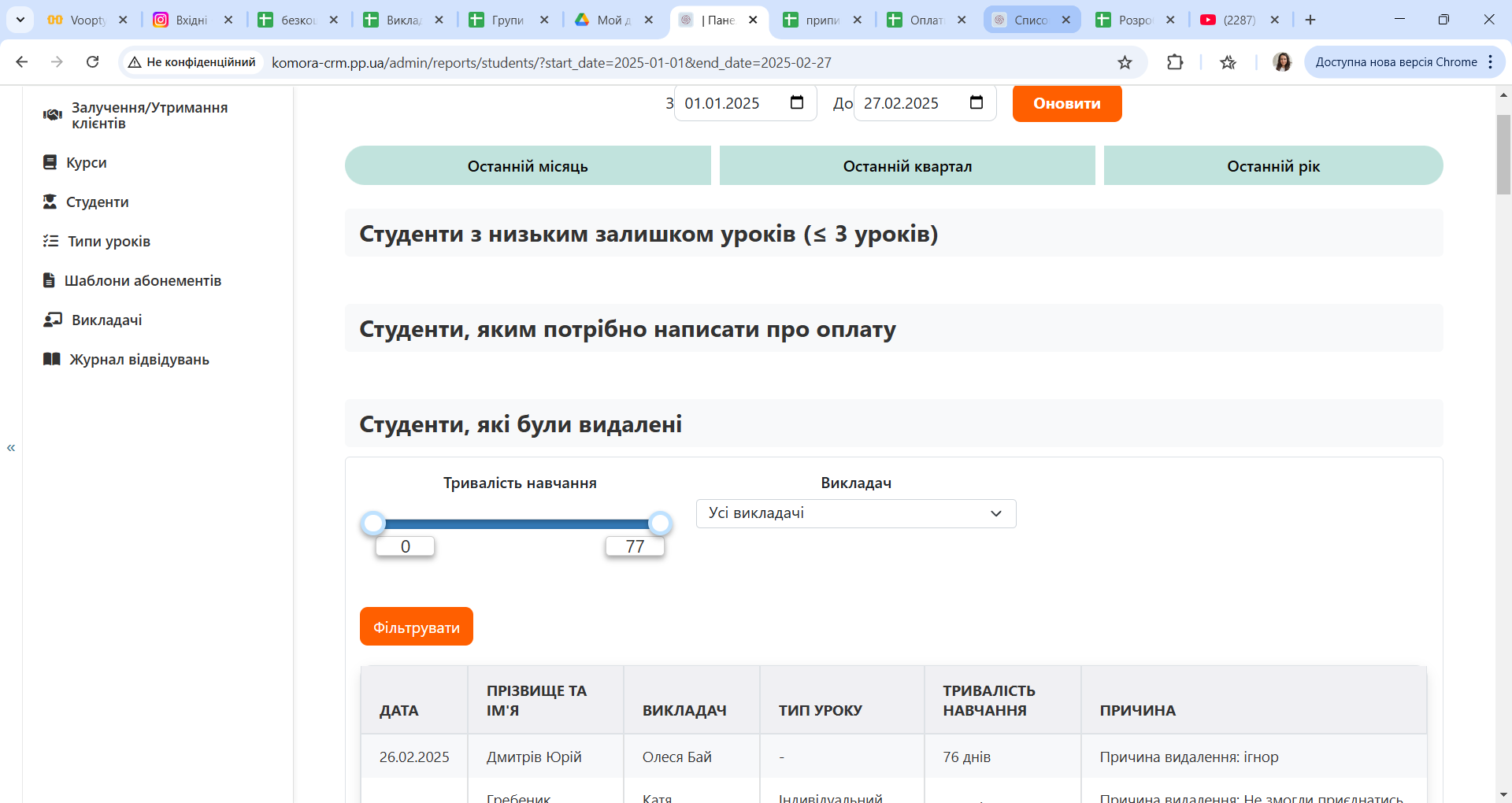Open the calendar picker for the start date

pyautogui.click(x=797, y=102)
